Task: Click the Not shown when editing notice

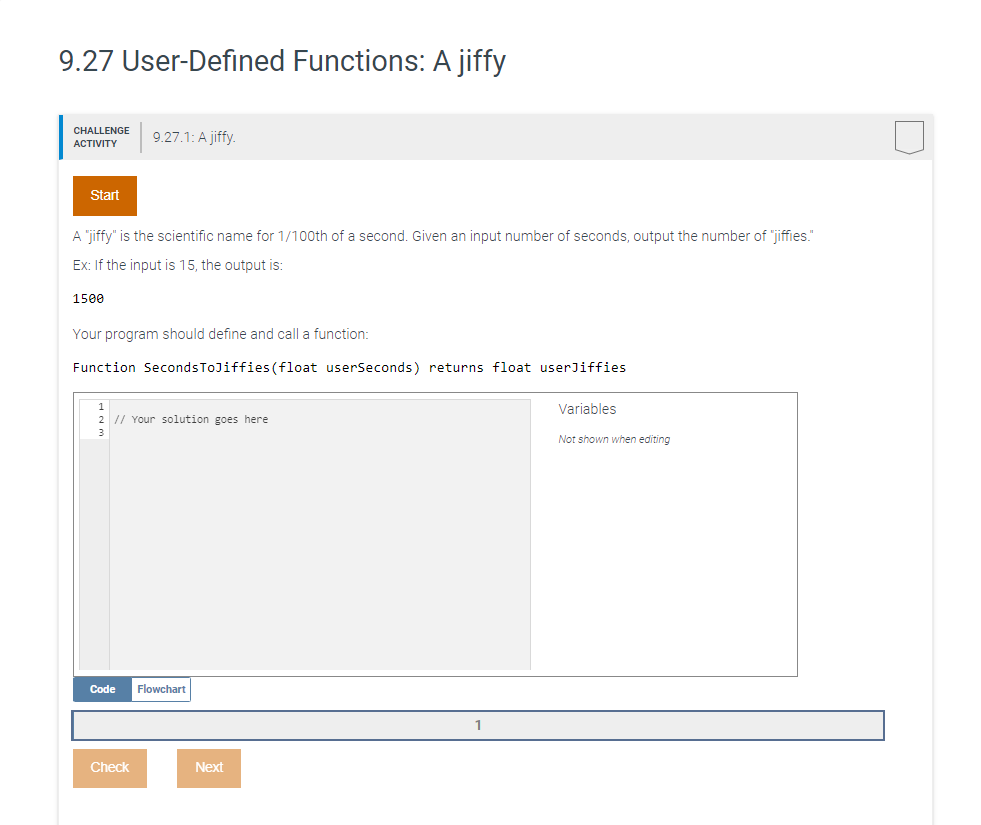Action: tap(614, 439)
